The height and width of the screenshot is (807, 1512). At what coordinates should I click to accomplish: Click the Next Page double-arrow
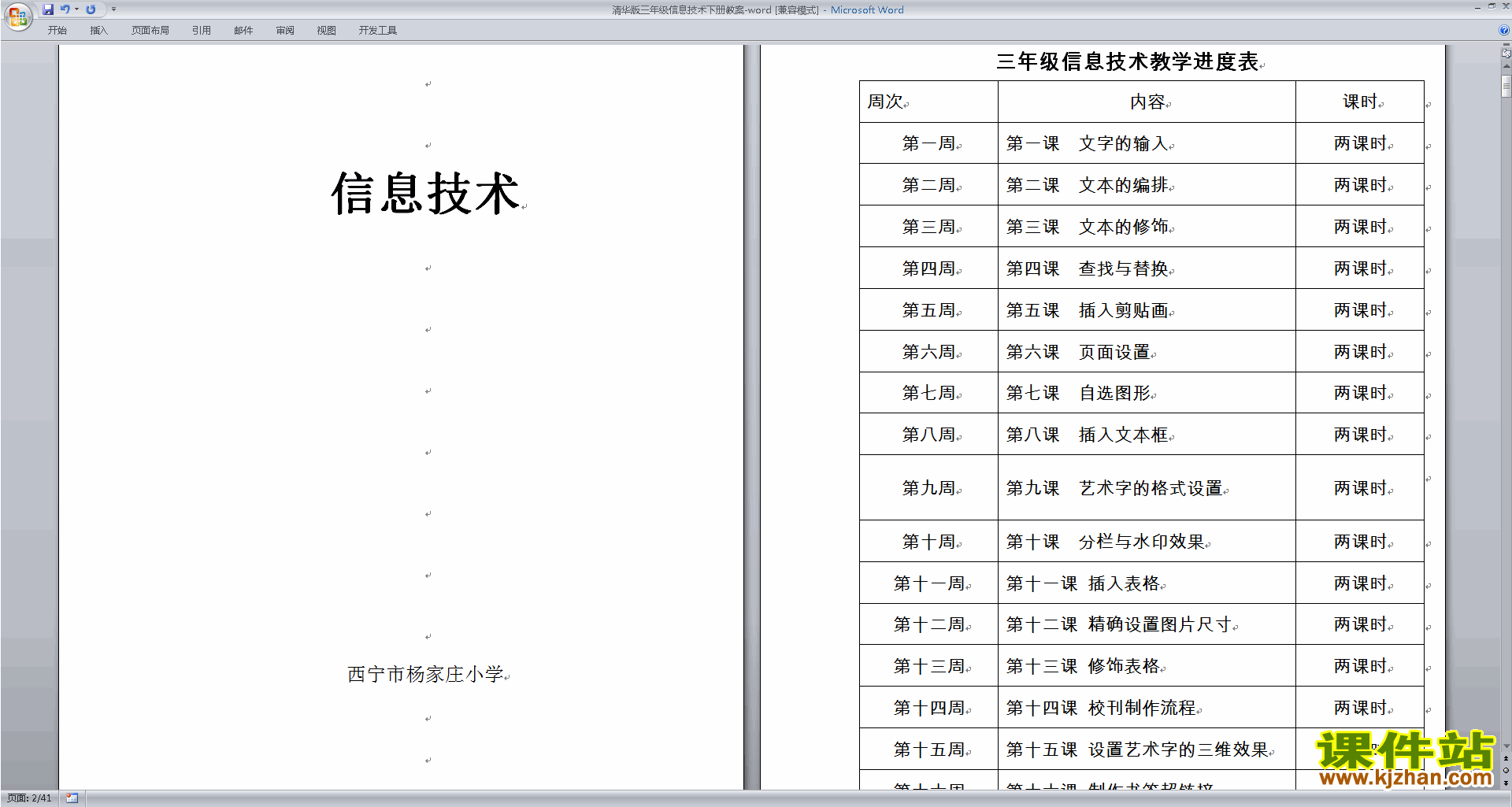pyautogui.click(x=1506, y=783)
